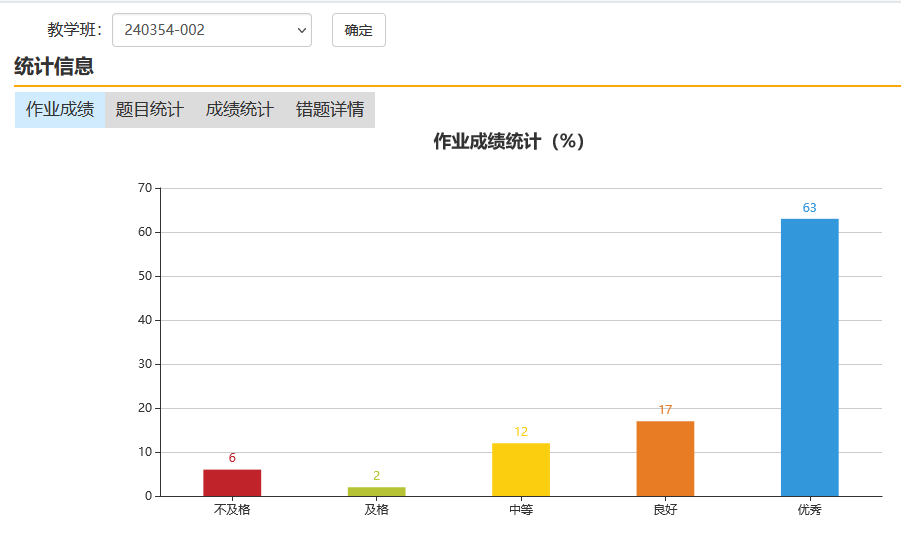Click the 统计信息 section heading

pyautogui.click(x=54, y=67)
